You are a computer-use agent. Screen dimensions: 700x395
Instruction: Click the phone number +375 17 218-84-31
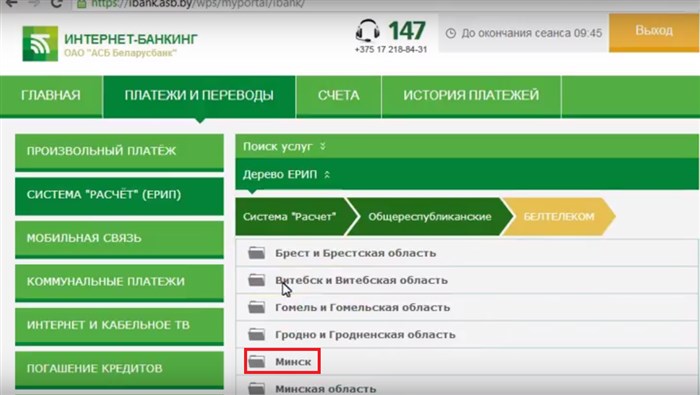click(x=391, y=50)
